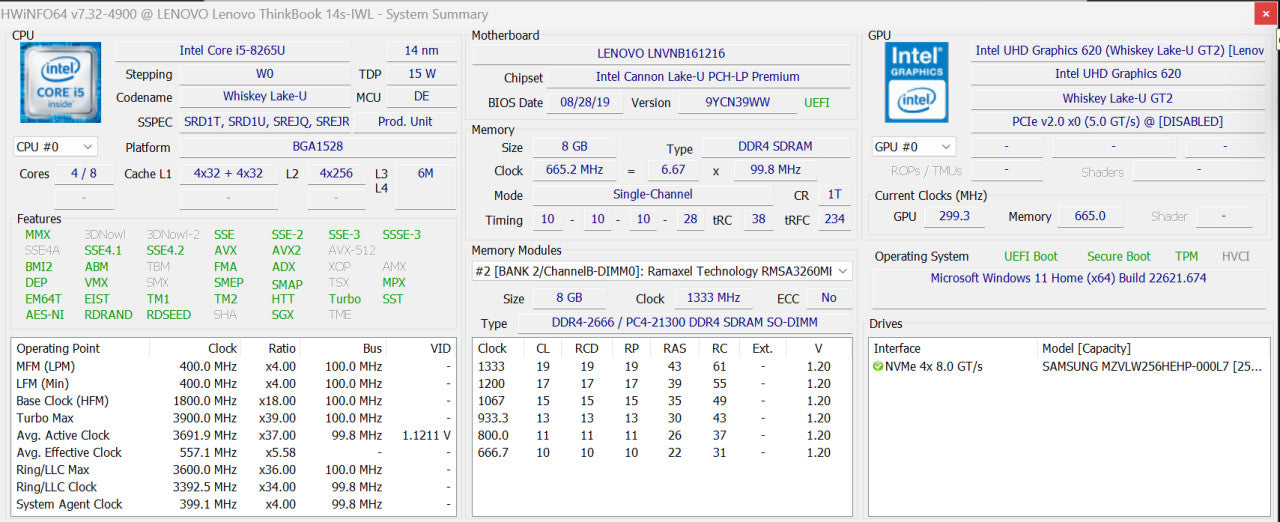Click the MCU value DE
This screenshot has width=1280, height=522.
[421, 97]
